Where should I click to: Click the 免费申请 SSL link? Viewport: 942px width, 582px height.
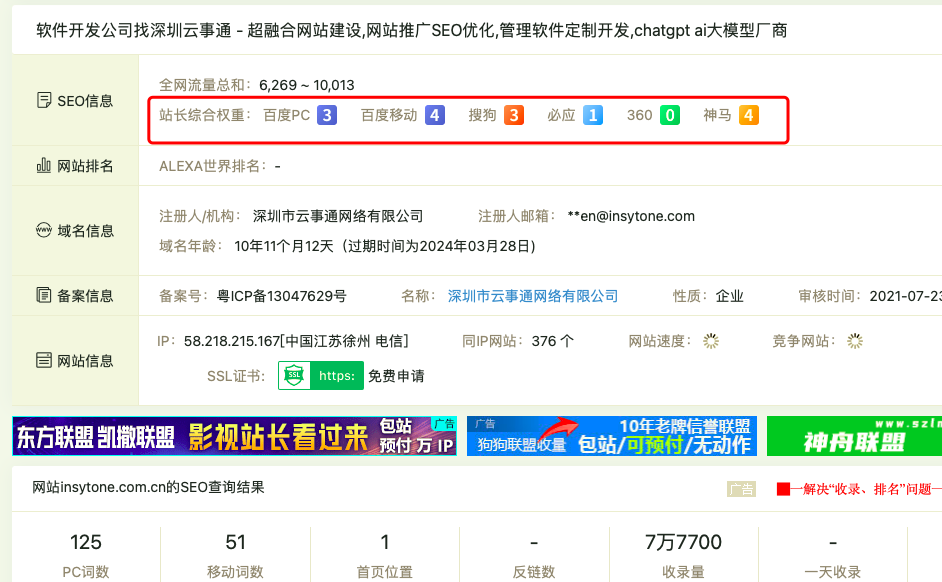coord(396,376)
